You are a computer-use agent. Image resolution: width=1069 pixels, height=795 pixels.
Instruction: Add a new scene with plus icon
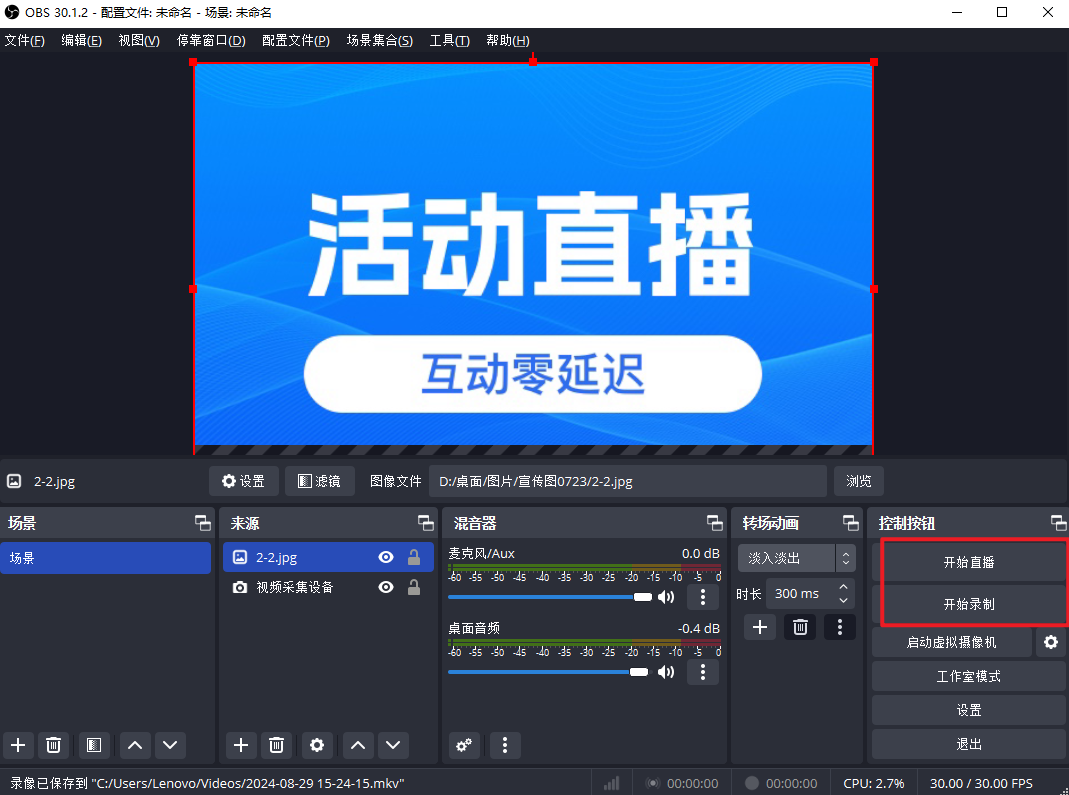click(17, 744)
